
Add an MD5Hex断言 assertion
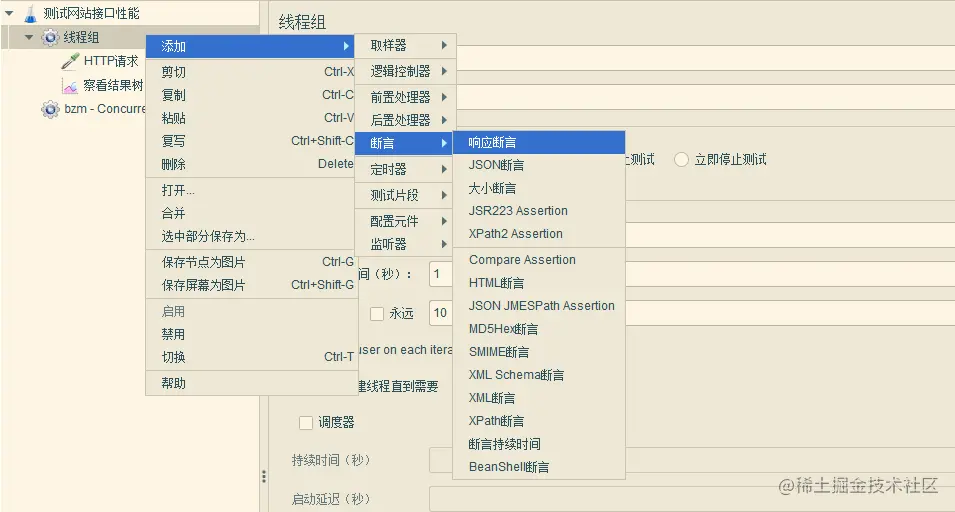539,329
